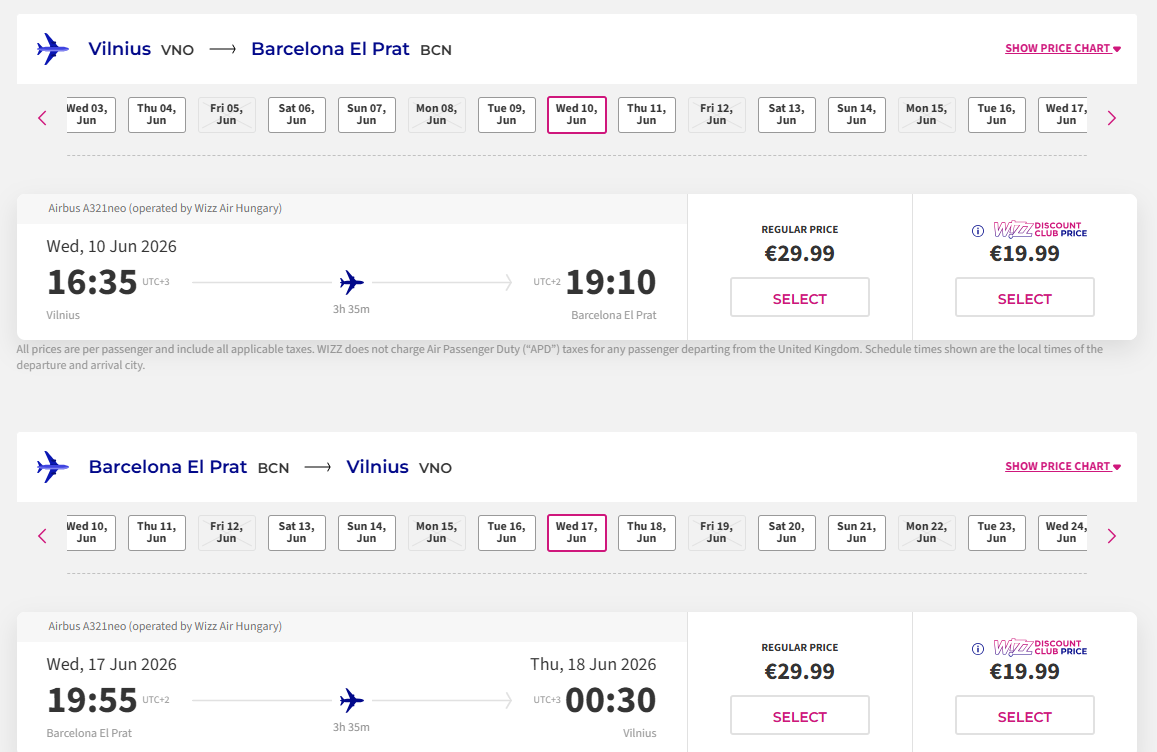Click info icon beside outbound Wizz Discount Club price
The image size is (1157, 752).
[x=978, y=231]
